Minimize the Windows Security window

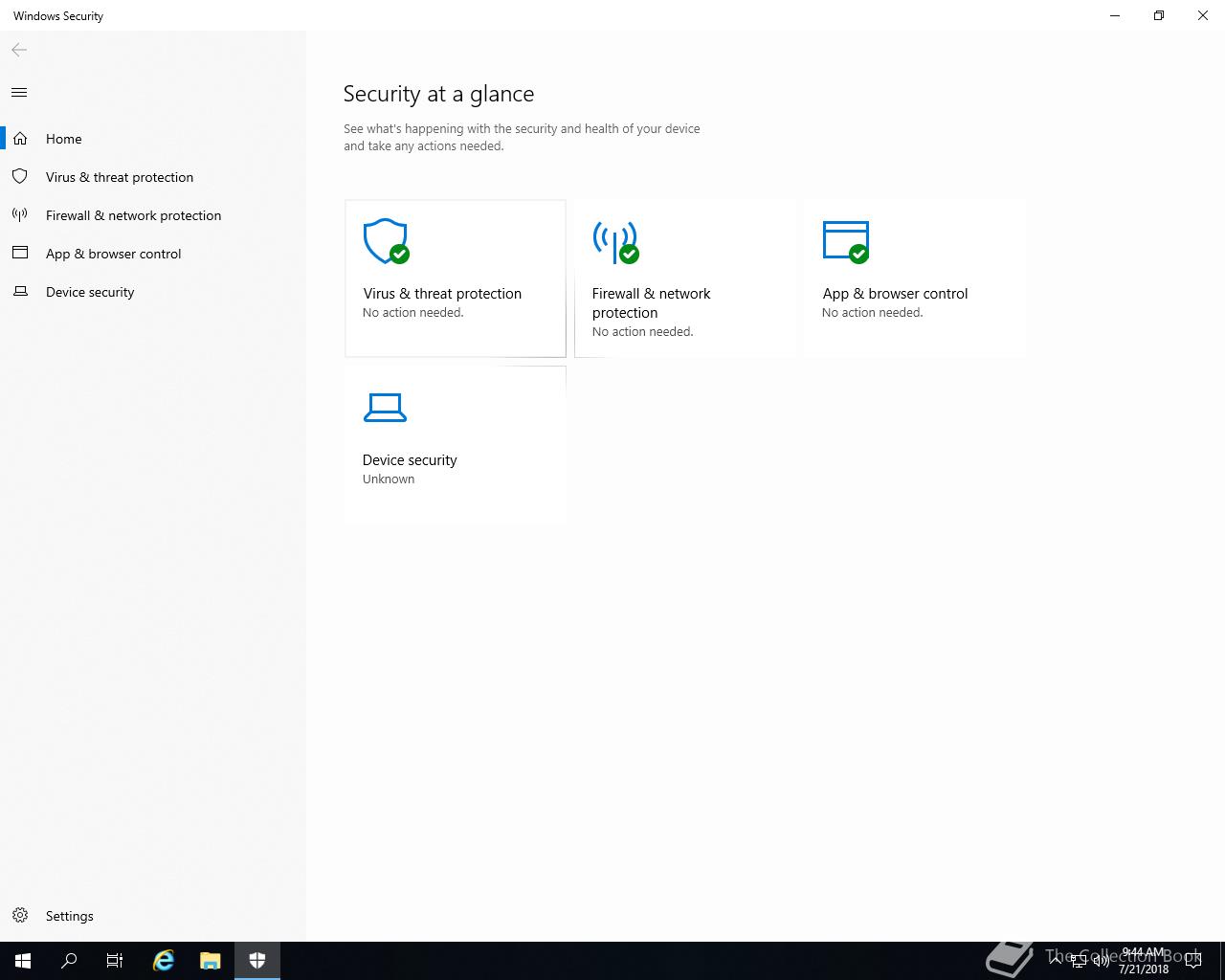click(1115, 15)
